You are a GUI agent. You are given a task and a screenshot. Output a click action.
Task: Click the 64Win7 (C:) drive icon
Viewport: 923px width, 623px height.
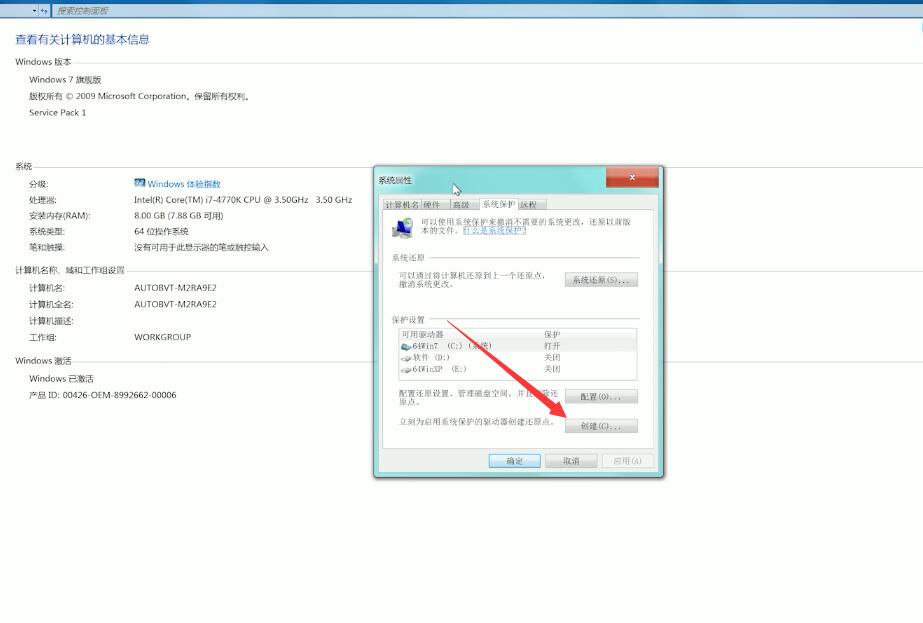406,346
